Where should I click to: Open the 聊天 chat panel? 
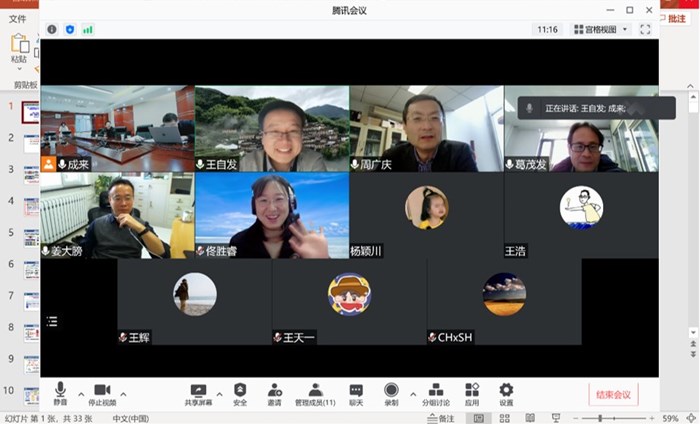point(356,393)
